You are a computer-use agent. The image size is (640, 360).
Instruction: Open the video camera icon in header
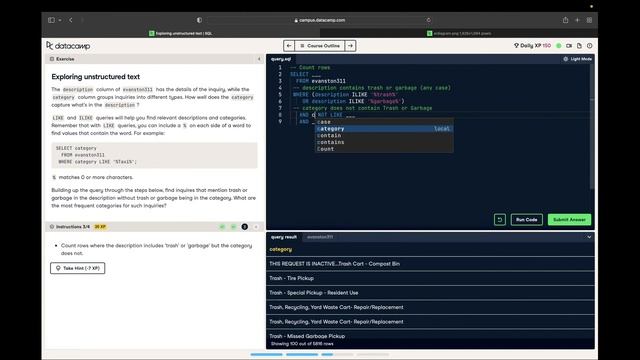569,46
